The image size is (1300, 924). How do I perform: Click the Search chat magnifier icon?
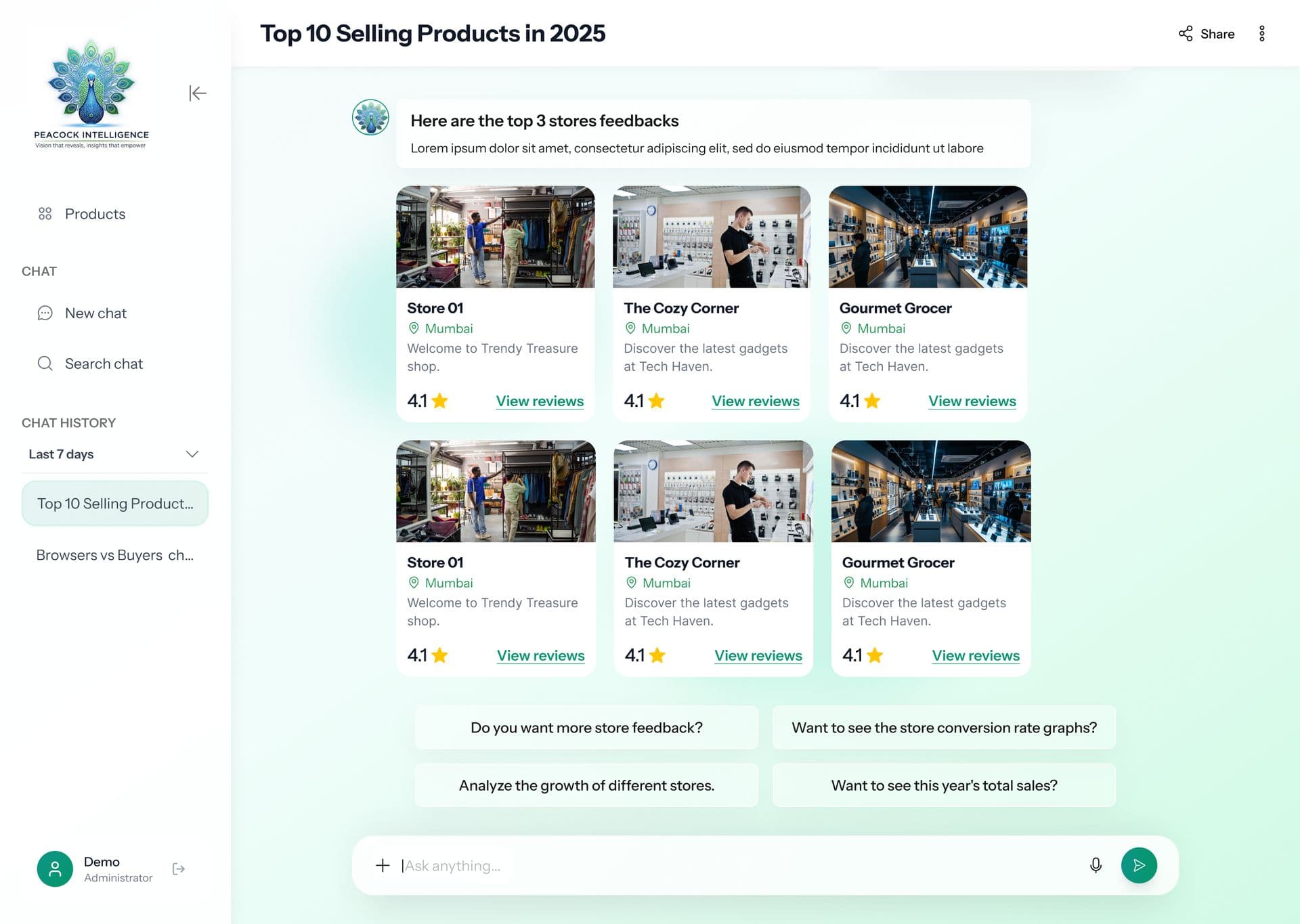45,364
